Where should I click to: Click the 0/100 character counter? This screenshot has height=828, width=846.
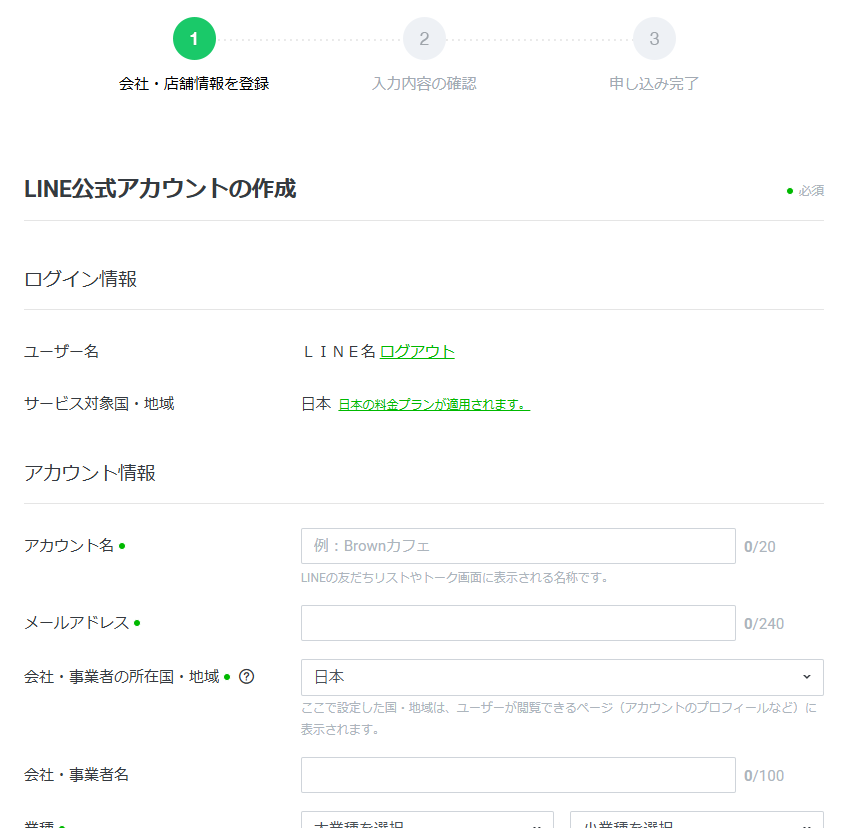pos(764,776)
